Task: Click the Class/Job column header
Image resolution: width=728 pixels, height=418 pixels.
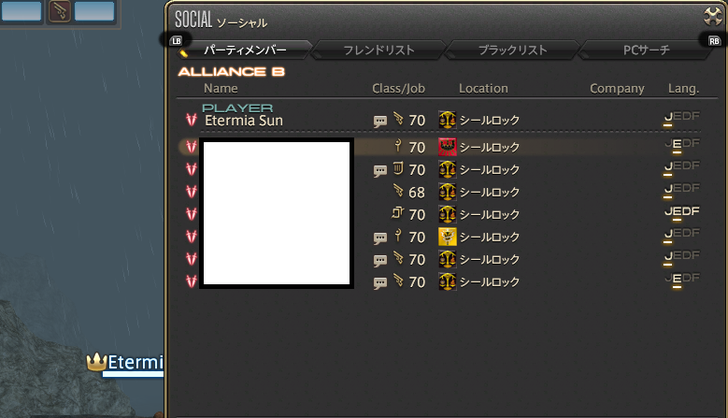Action: 398,88
